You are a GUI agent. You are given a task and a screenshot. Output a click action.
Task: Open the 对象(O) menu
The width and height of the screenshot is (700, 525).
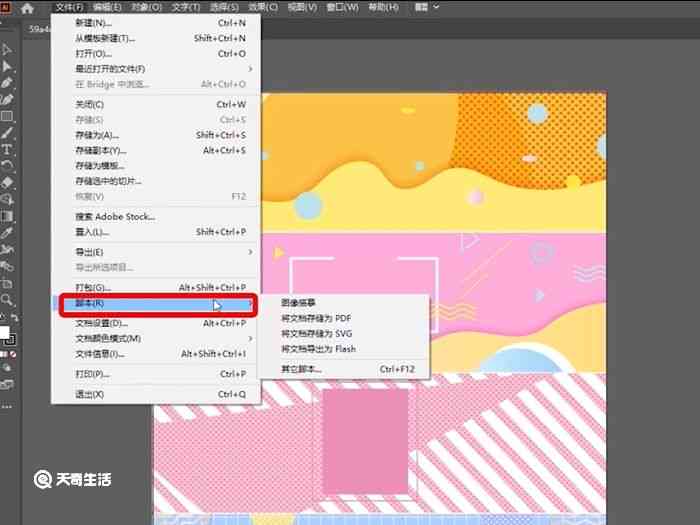[146, 8]
